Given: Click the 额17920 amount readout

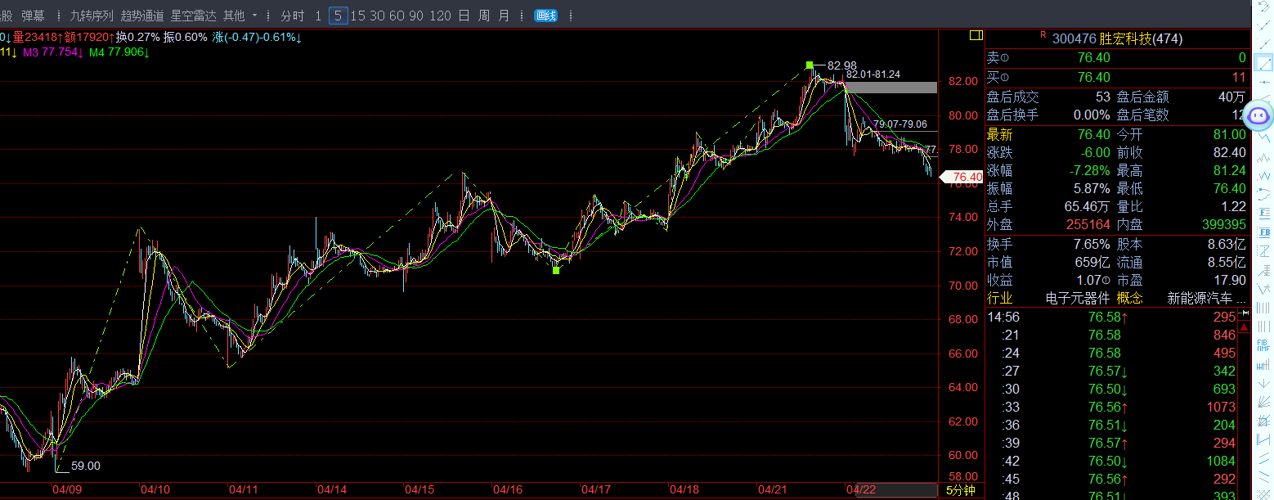Looking at the screenshot, I should pos(88,37).
